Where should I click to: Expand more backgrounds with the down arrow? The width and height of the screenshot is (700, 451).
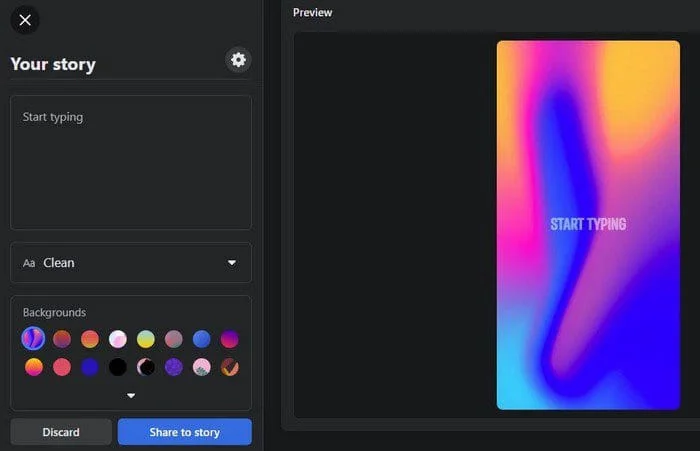pos(131,395)
